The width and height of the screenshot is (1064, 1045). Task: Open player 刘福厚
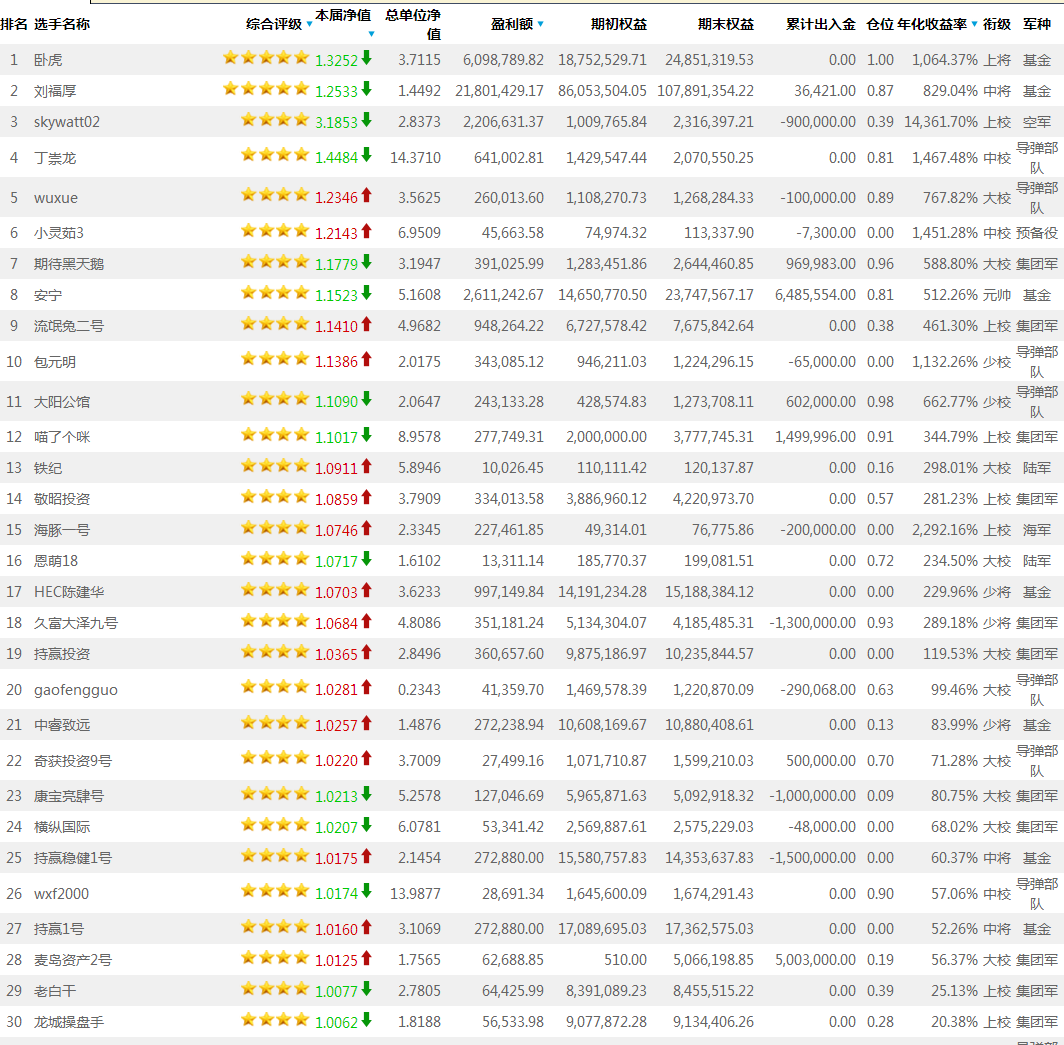[55, 91]
